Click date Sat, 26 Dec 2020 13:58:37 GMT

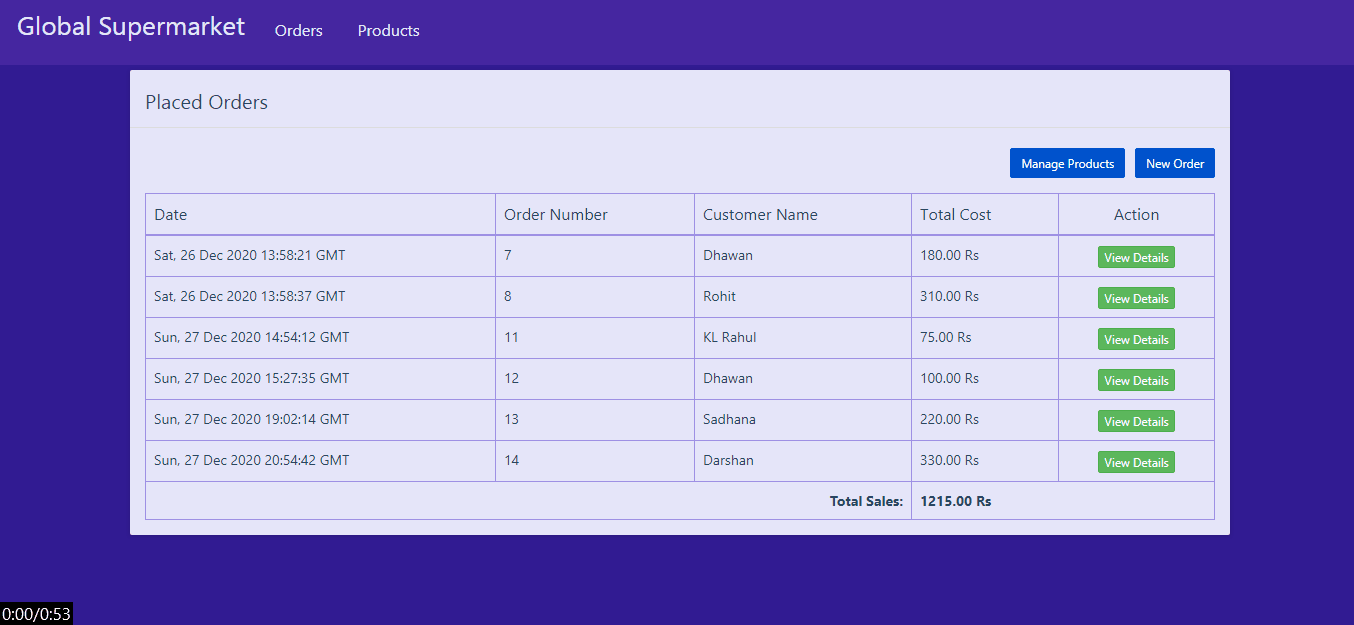point(250,297)
